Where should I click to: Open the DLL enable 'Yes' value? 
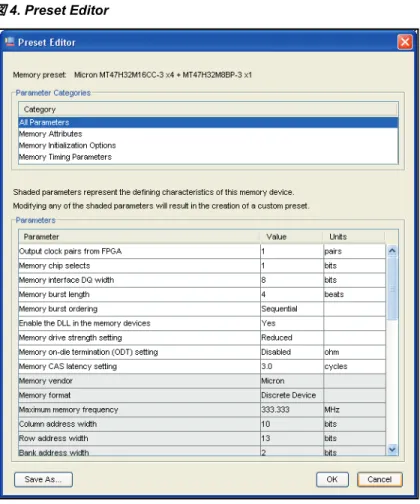[x=292, y=323]
